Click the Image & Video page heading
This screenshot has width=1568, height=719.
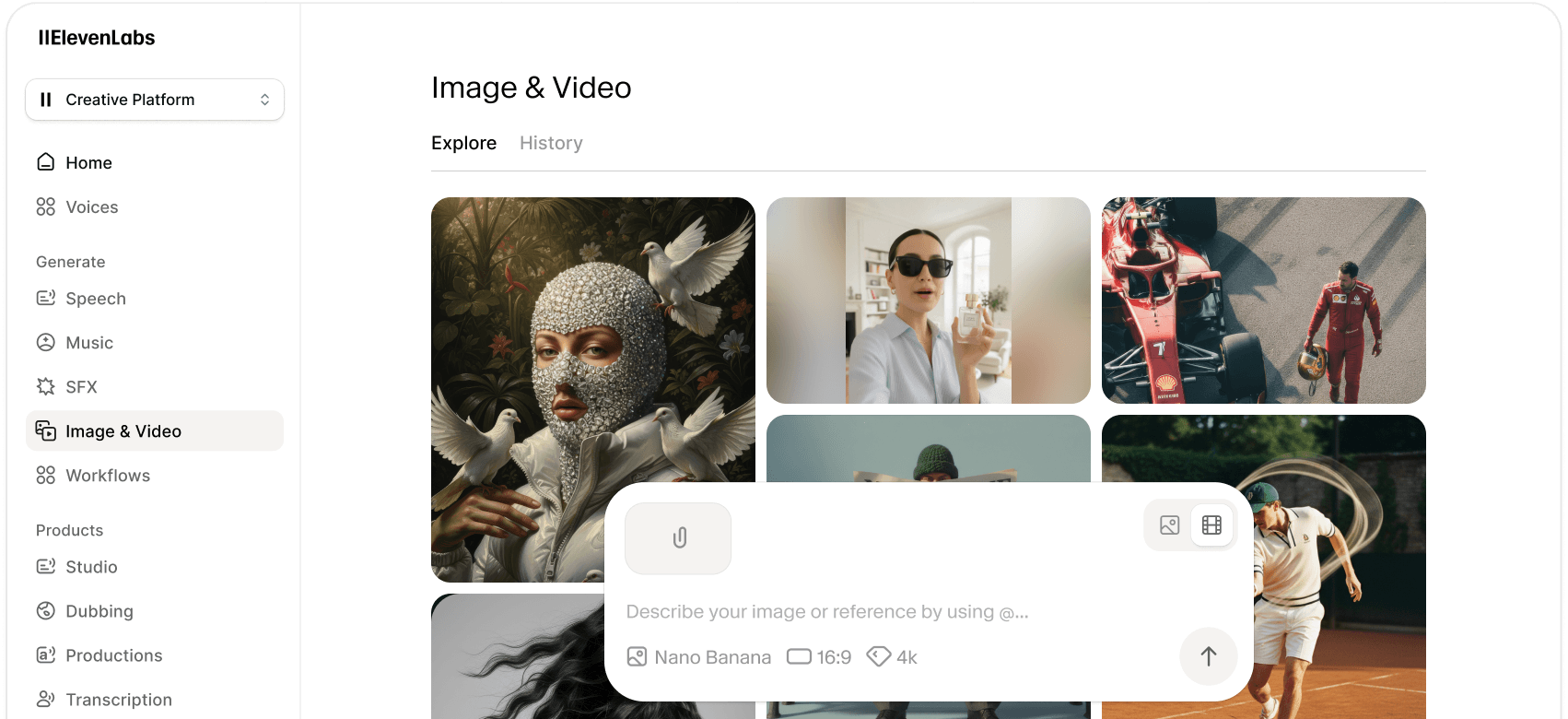point(532,88)
